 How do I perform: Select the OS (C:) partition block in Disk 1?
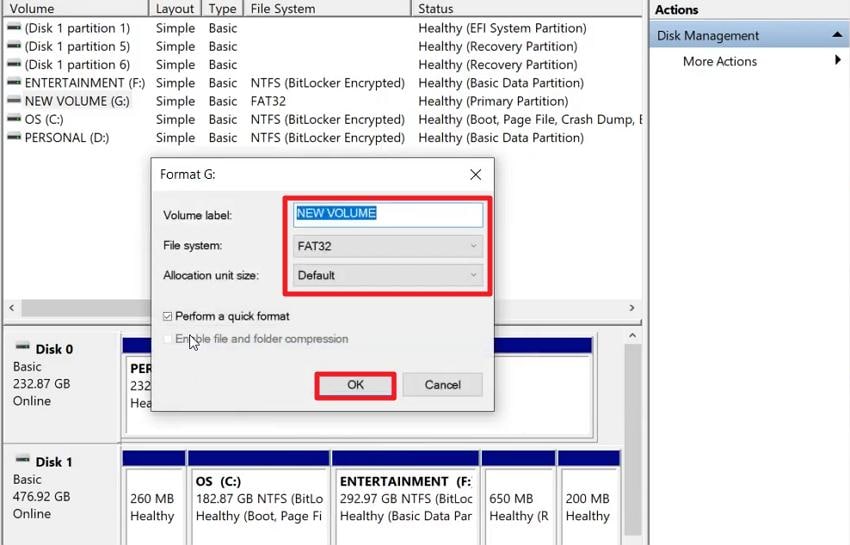(259, 498)
